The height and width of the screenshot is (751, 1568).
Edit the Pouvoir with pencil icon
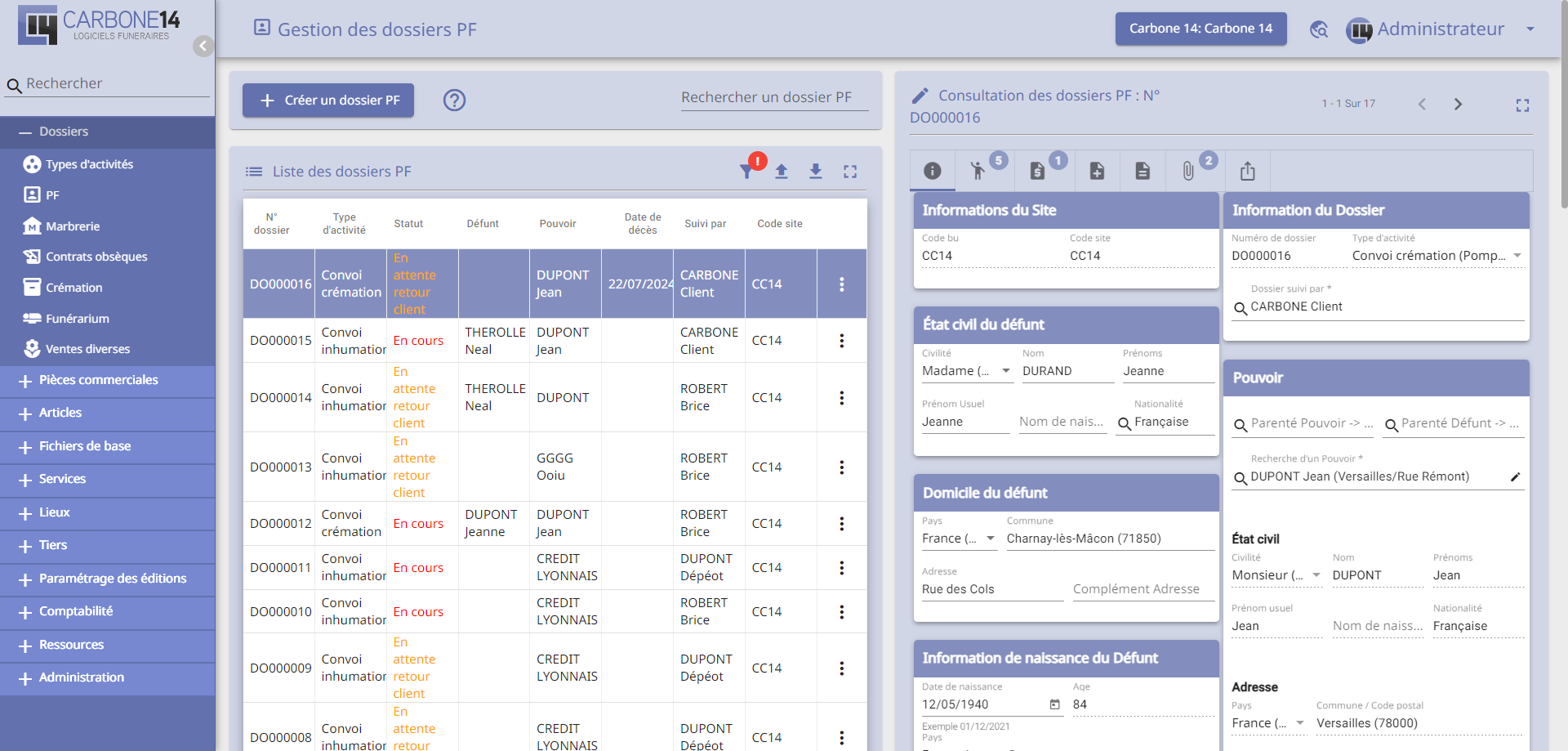click(1516, 477)
